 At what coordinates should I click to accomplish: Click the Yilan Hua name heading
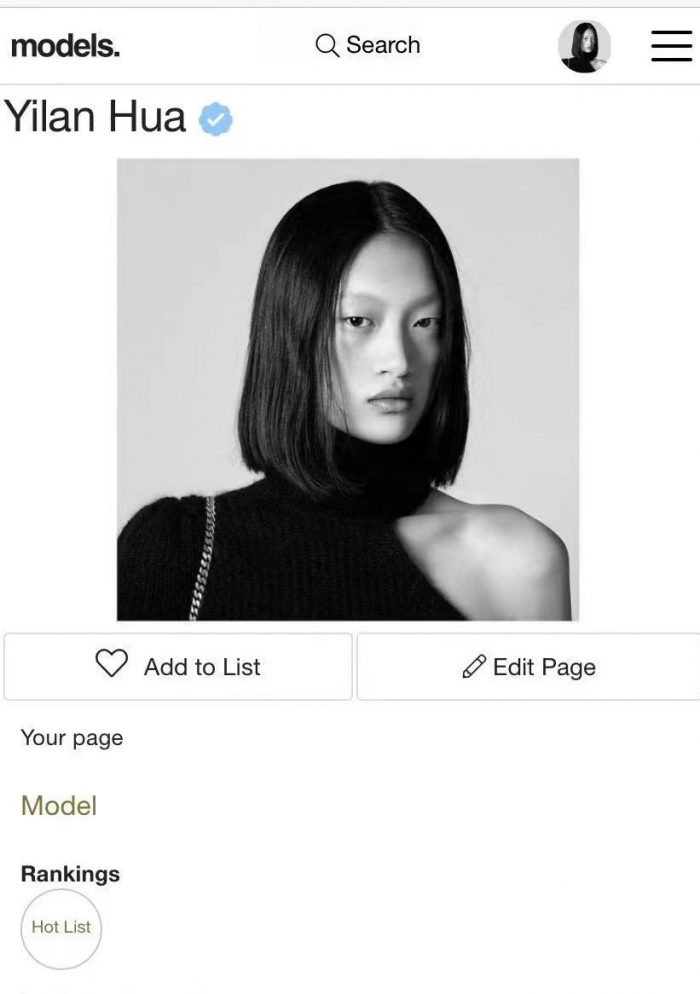click(95, 117)
